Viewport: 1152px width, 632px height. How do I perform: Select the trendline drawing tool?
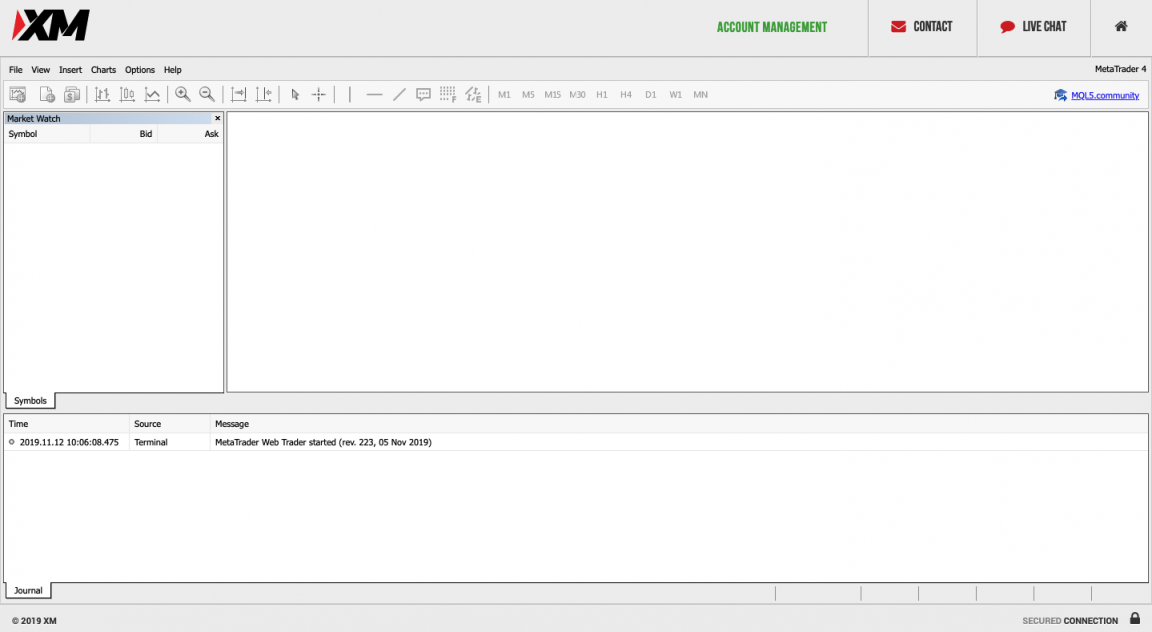[399, 94]
